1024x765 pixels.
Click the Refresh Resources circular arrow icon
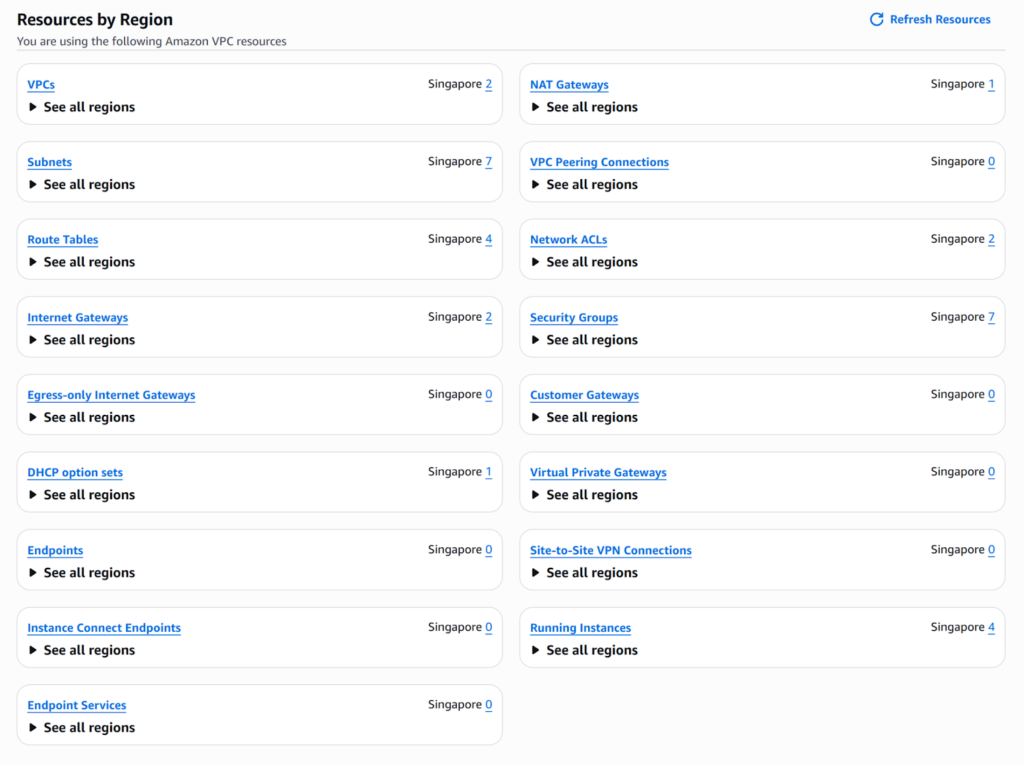click(x=876, y=19)
